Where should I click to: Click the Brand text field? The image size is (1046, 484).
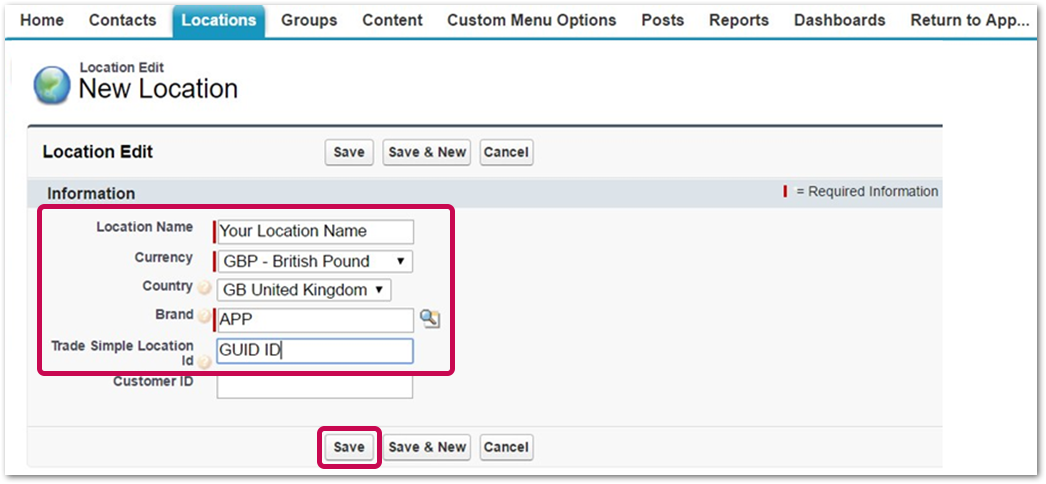(315, 320)
